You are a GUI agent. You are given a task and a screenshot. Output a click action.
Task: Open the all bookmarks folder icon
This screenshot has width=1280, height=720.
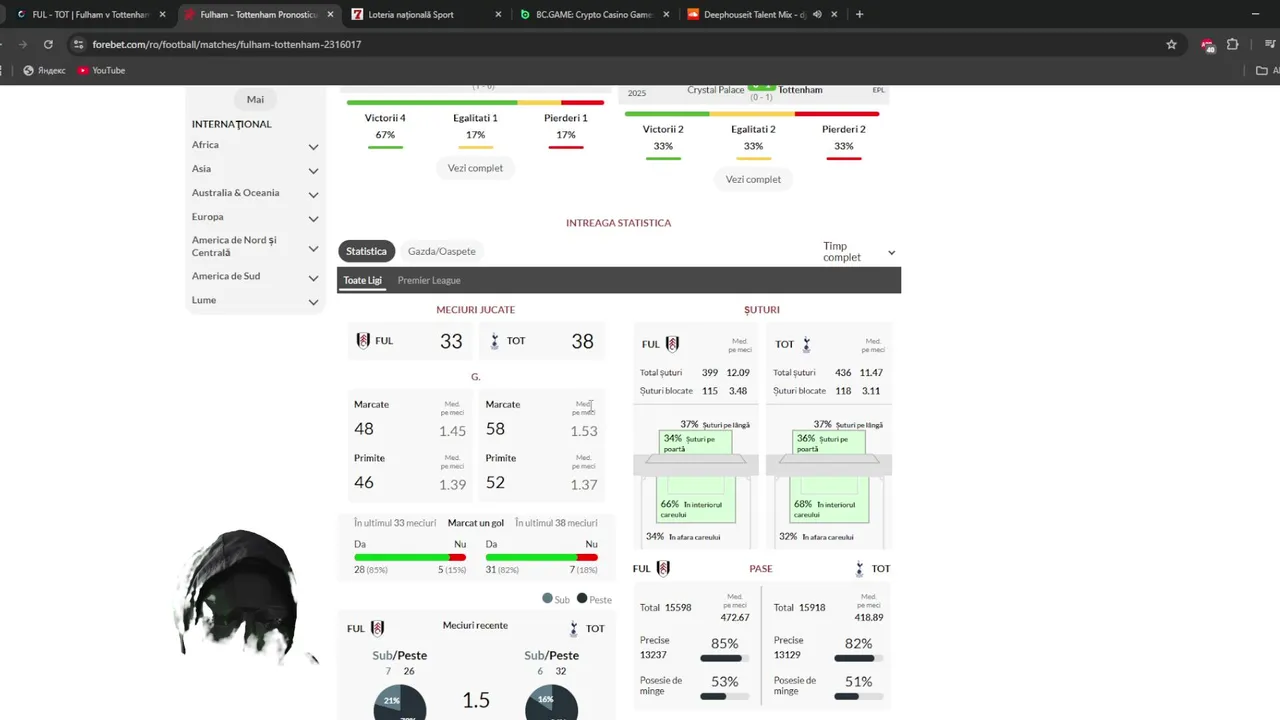tap(1262, 70)
